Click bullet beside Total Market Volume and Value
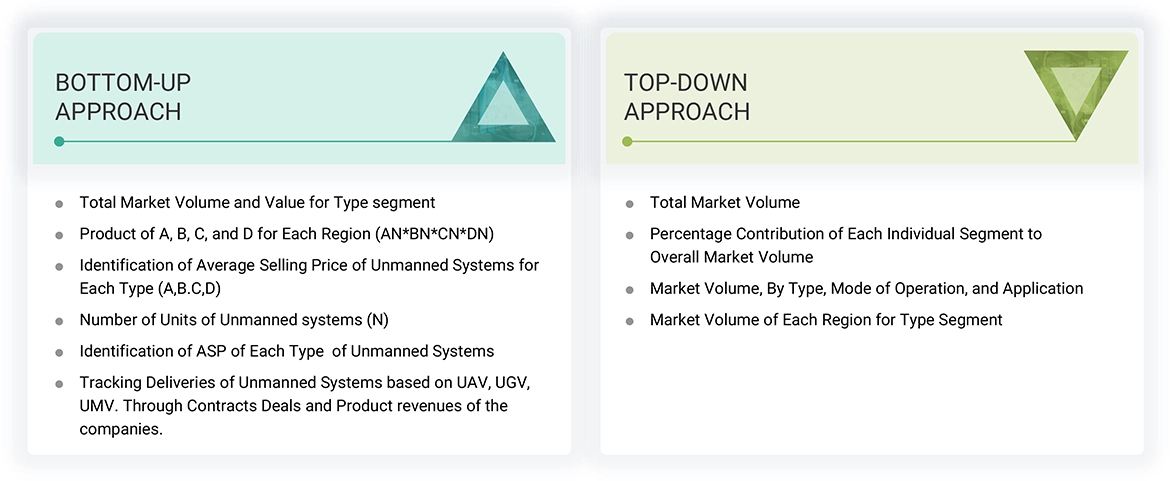The image size is (1170, 481). click(x=60, y=203)
